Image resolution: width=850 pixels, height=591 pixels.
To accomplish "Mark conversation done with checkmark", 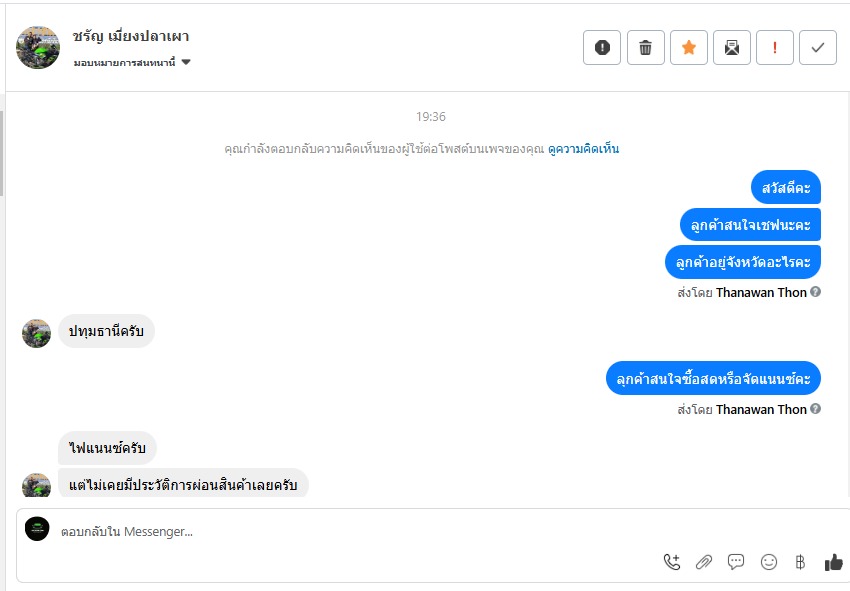I will (818, 47).
